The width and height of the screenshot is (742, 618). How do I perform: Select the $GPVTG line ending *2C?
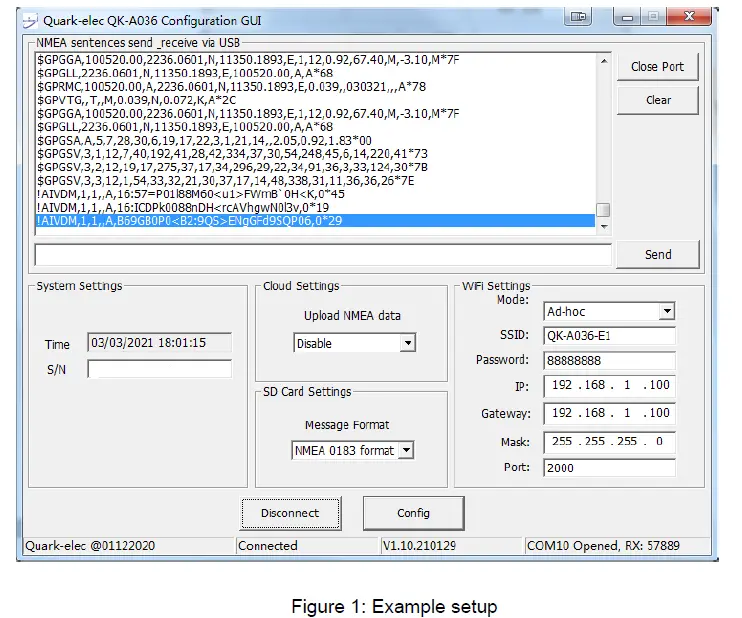click(136, 100)
